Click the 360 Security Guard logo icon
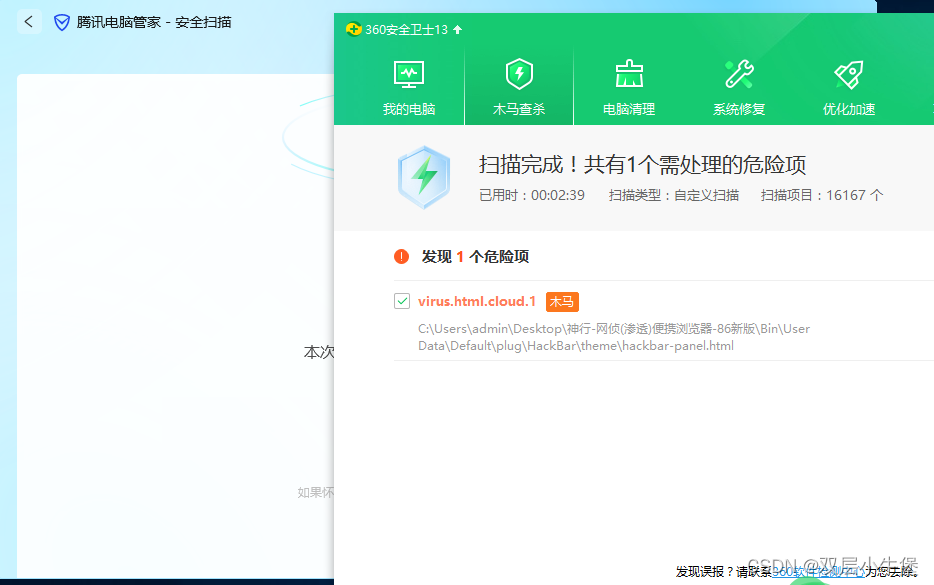Screen dimensions: 934x585 [x=353, y=29]
